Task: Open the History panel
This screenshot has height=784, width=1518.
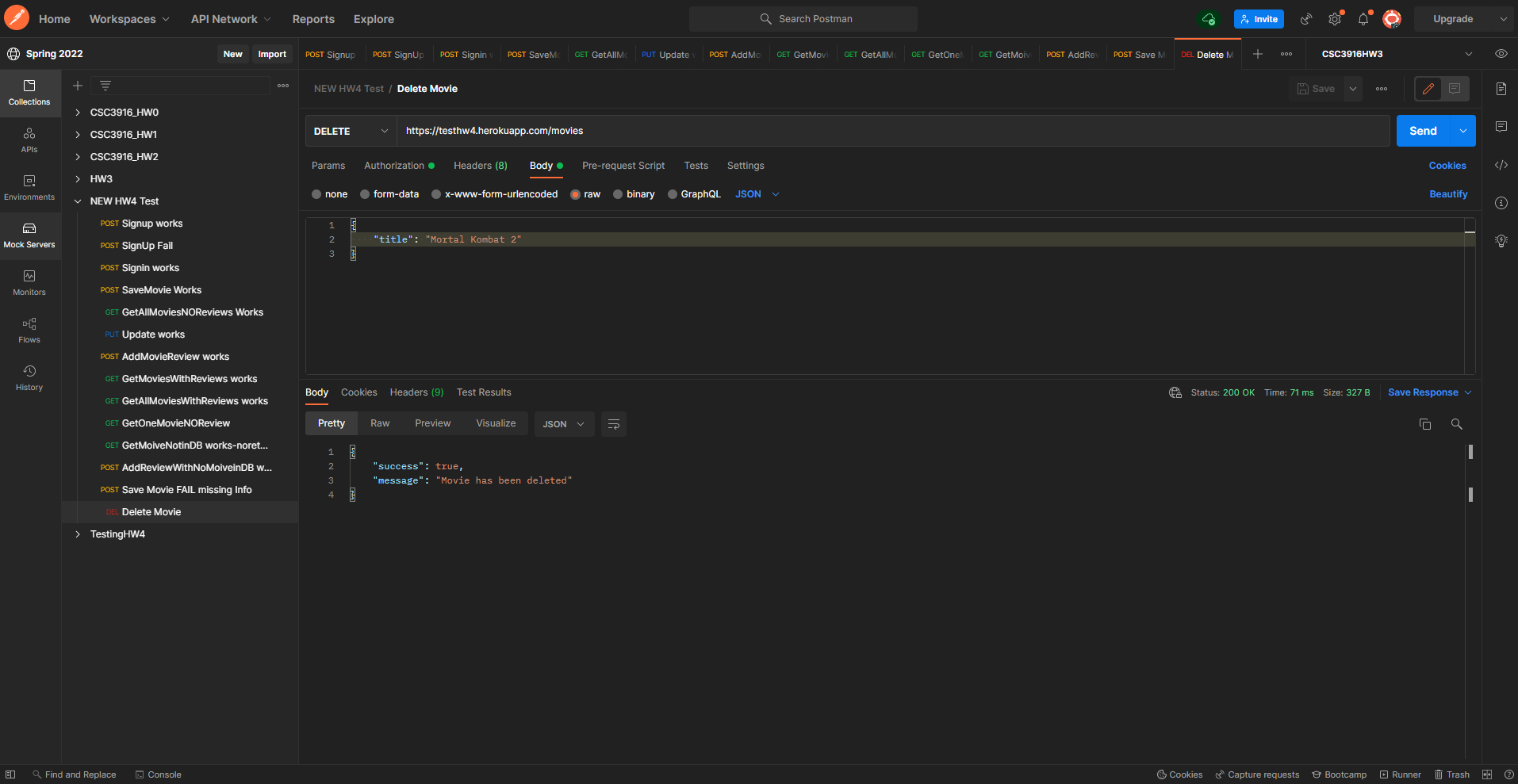Action: (29, 377)
